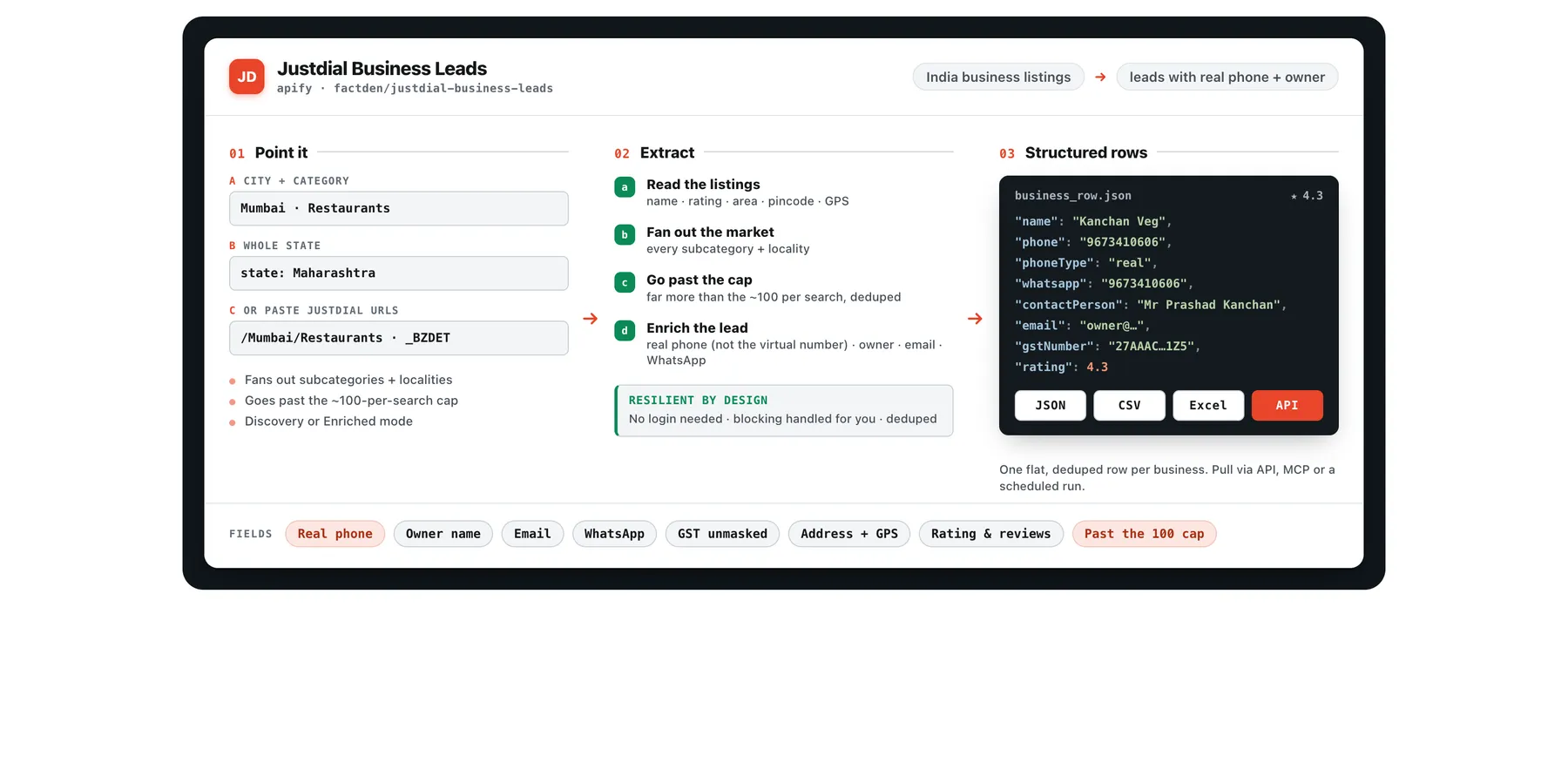Select the Real phone field chip
This screenshot has height=769, width=1568.
click(x=335, y=534)
